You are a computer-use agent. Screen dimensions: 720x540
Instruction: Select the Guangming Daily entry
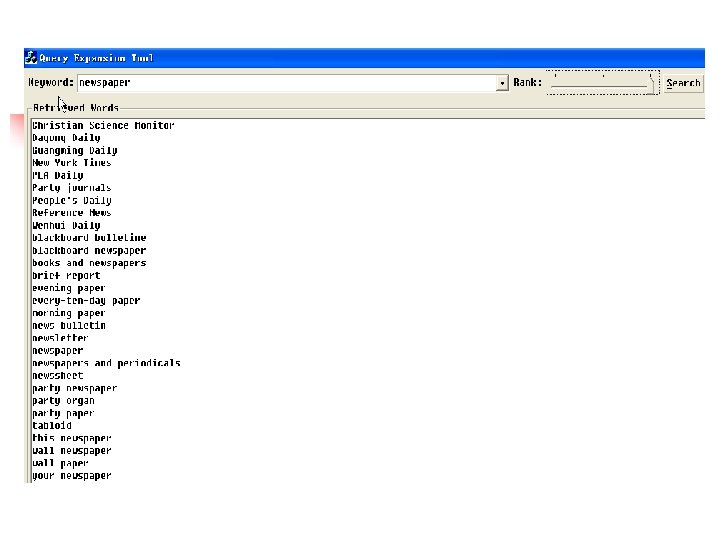75,150
